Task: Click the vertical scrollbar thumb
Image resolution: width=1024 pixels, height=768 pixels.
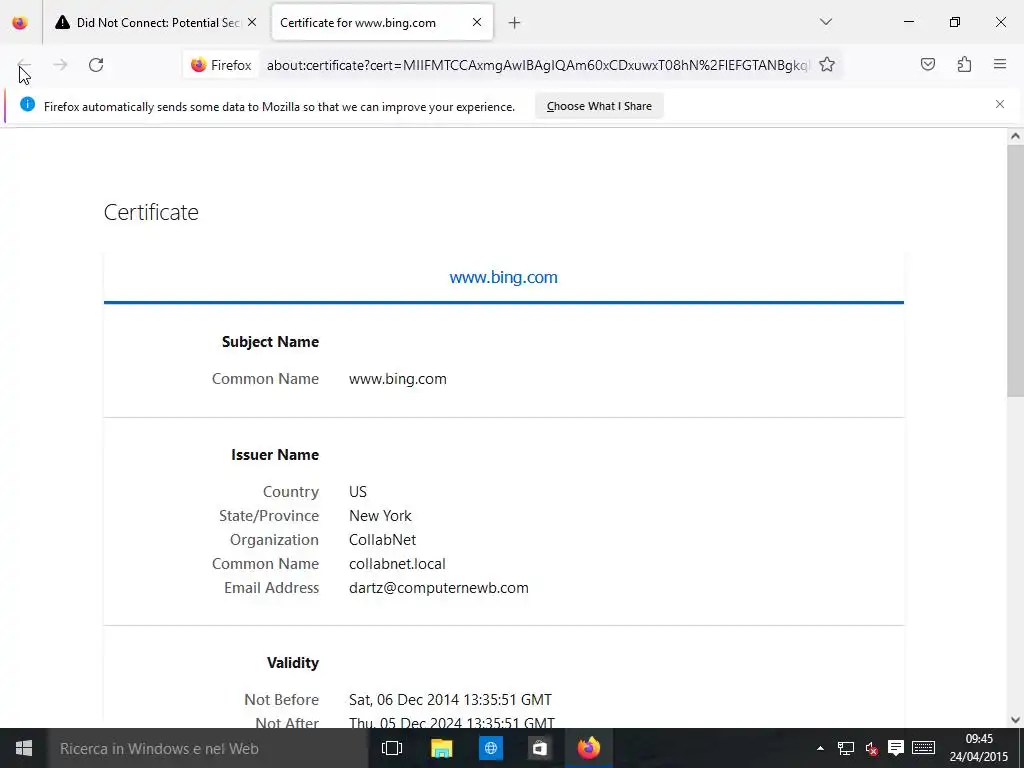Action: point(1015,270)
